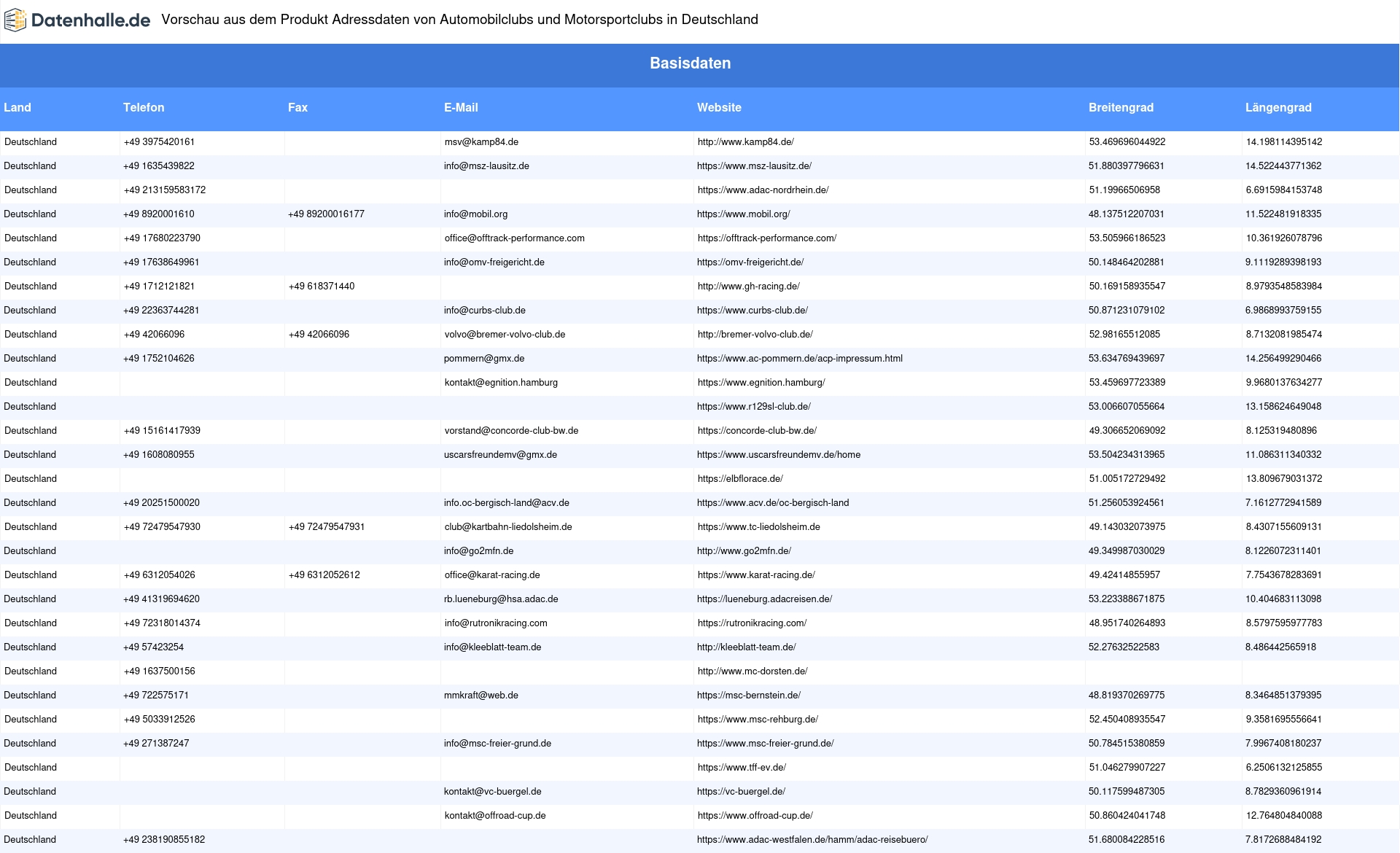This screenshot has width=1400, height=853.
Task: Select longitude value 7.8172688484192
Action: 1283,840
